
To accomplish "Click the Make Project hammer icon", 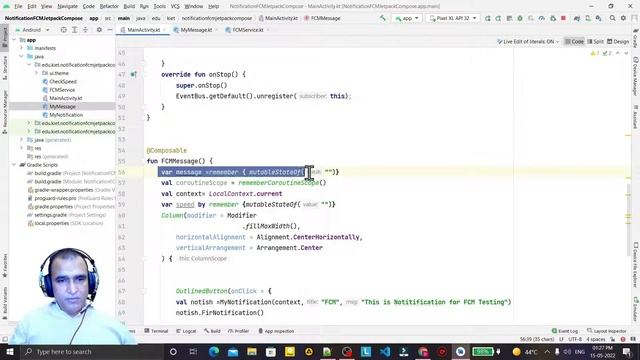I will point(382,18).
